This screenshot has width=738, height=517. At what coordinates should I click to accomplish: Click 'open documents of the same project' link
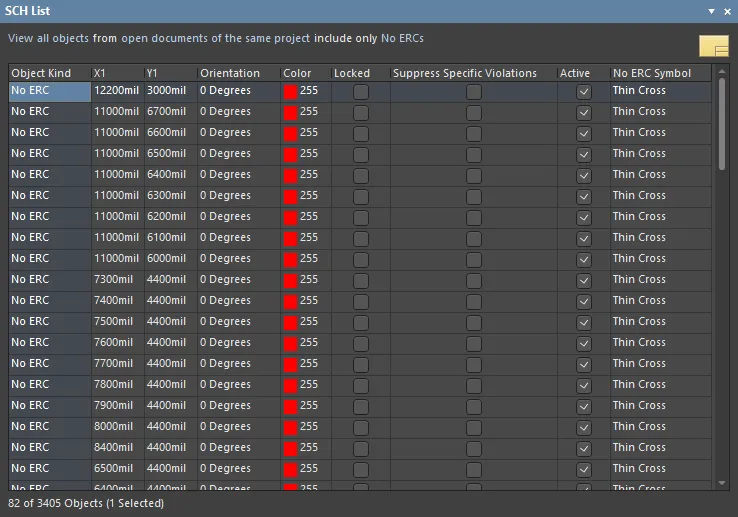click(x=216, y=38)
